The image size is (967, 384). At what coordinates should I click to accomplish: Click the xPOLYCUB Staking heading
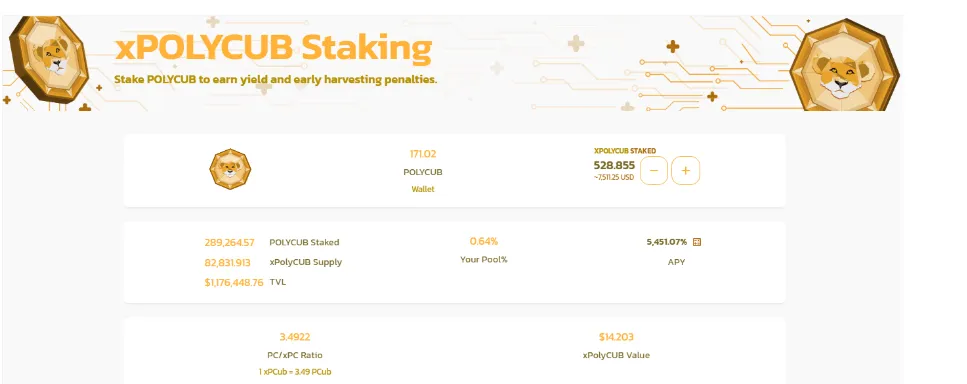point(273,48)
